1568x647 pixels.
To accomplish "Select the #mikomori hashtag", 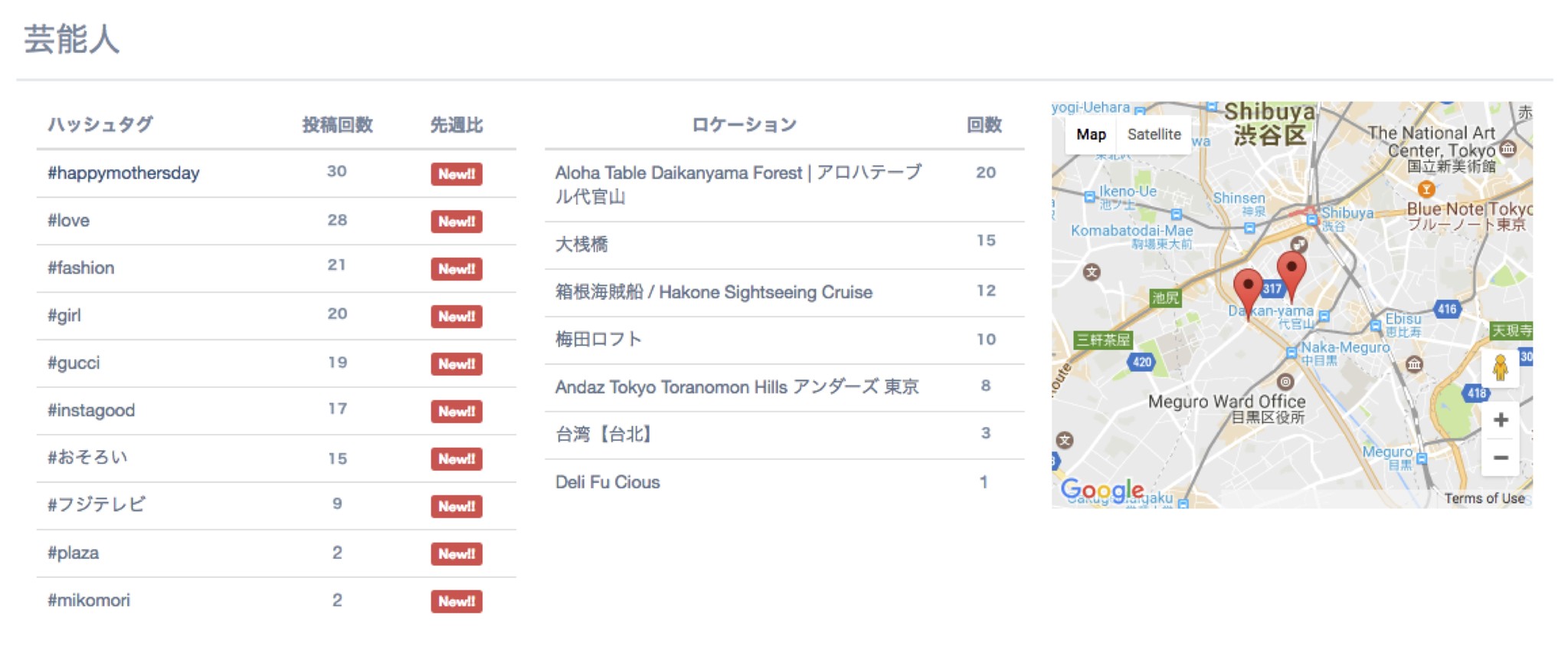I will [x=89, y=600].
